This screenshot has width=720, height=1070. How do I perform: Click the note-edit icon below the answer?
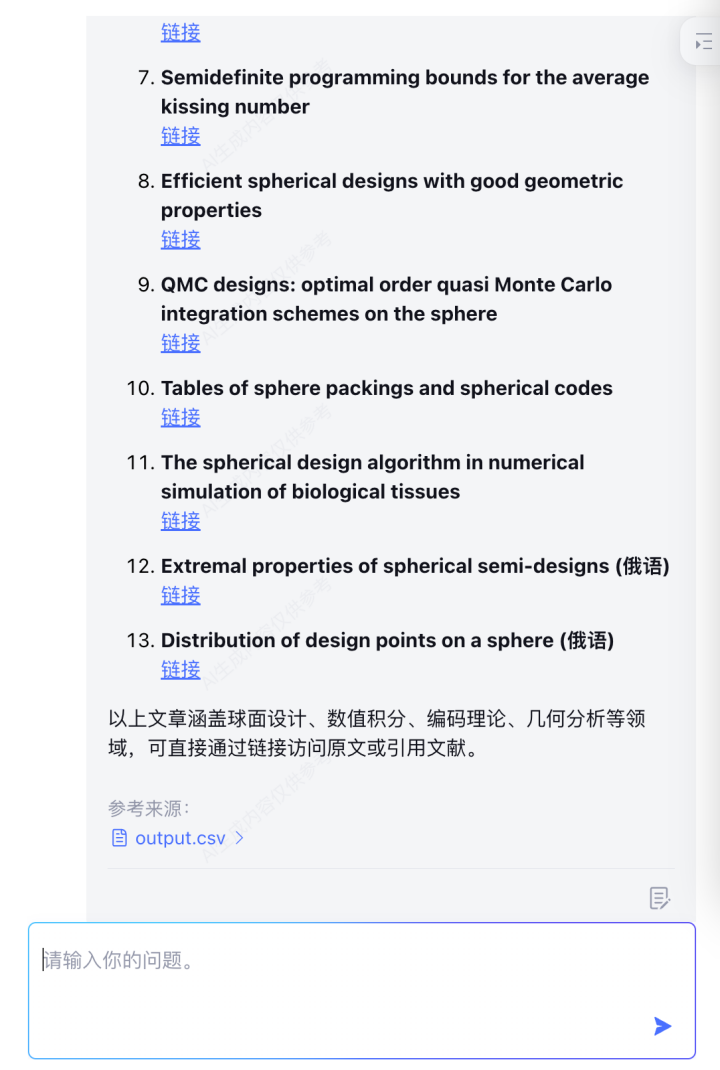[659, 898]
